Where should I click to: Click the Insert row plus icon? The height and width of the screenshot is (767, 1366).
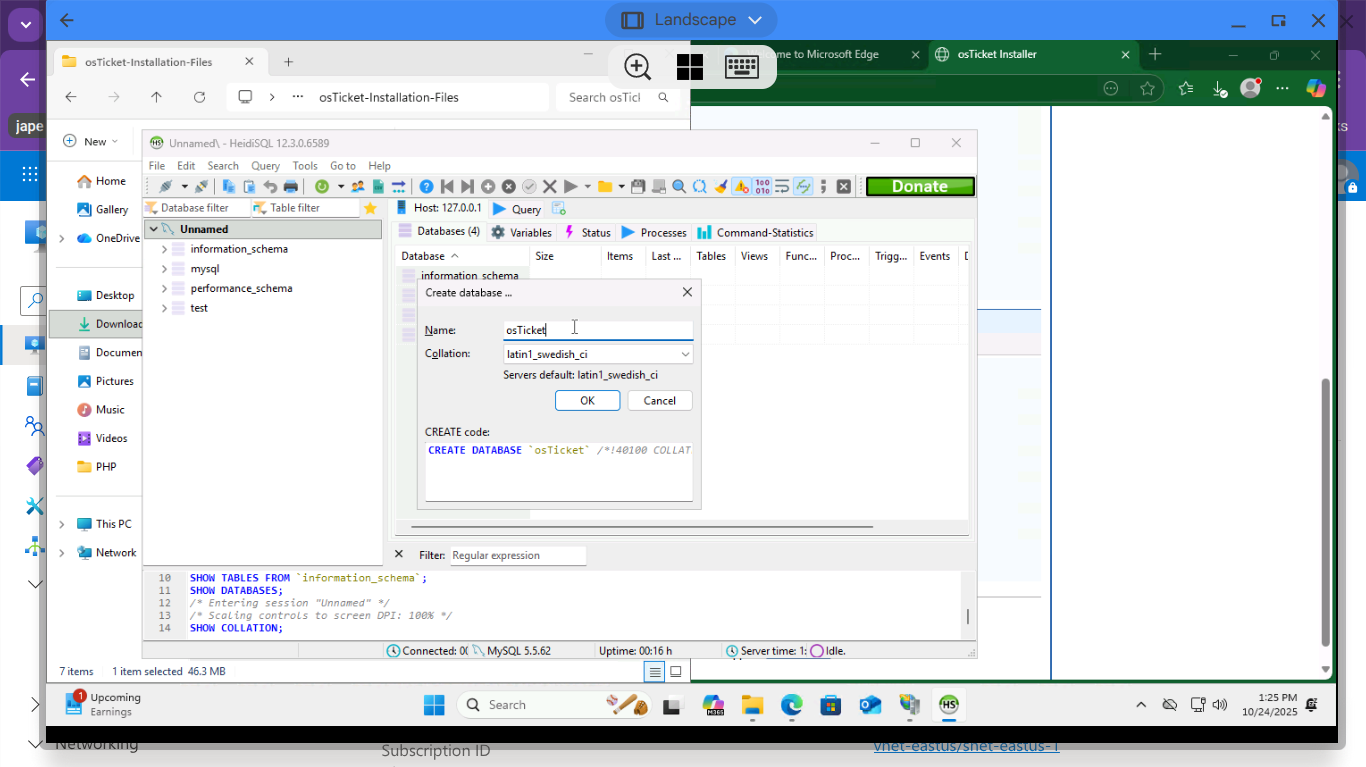point(488,186)
